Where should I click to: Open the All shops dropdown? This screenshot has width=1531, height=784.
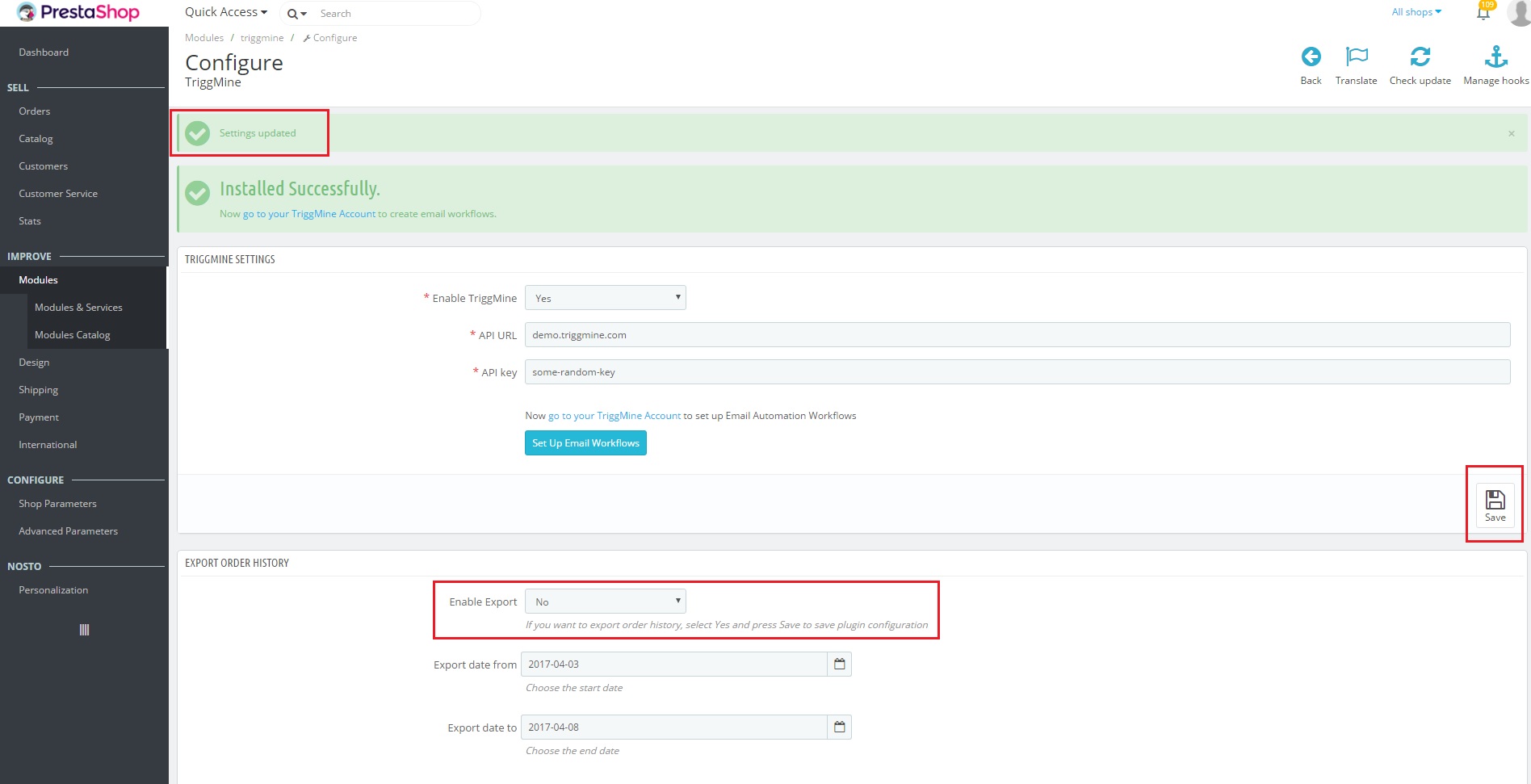1416,12
